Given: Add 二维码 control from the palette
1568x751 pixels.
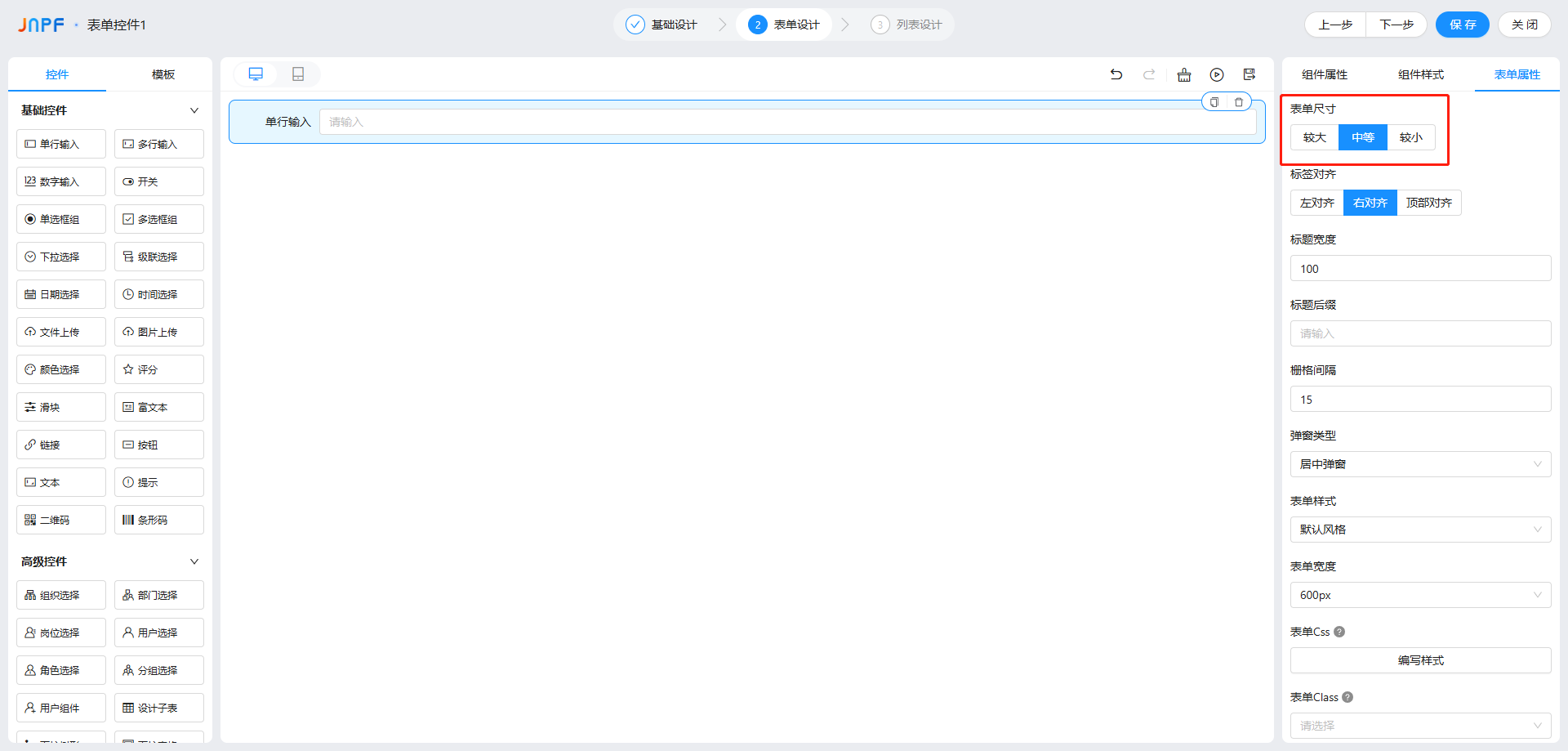Looking at the screenshot, I should coord(61,520).
